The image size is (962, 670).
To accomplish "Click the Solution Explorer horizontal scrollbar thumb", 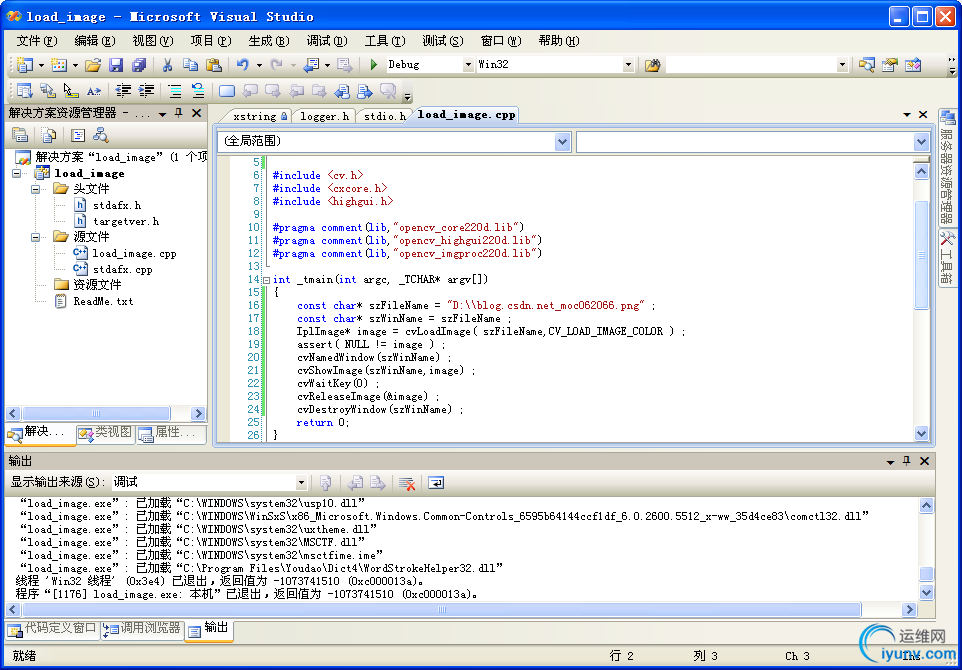I will pos(96,414).
